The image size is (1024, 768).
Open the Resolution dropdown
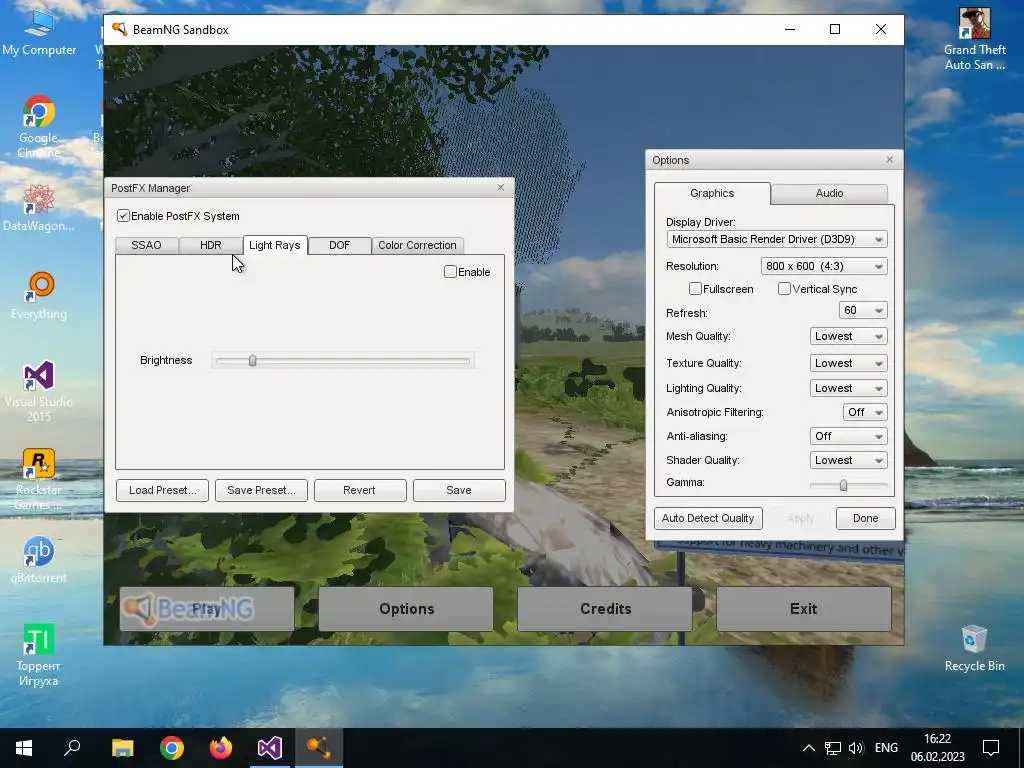click(824, 266)
